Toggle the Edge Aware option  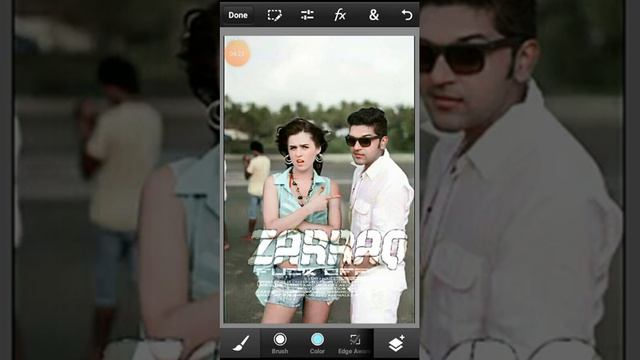click(354, 344)
